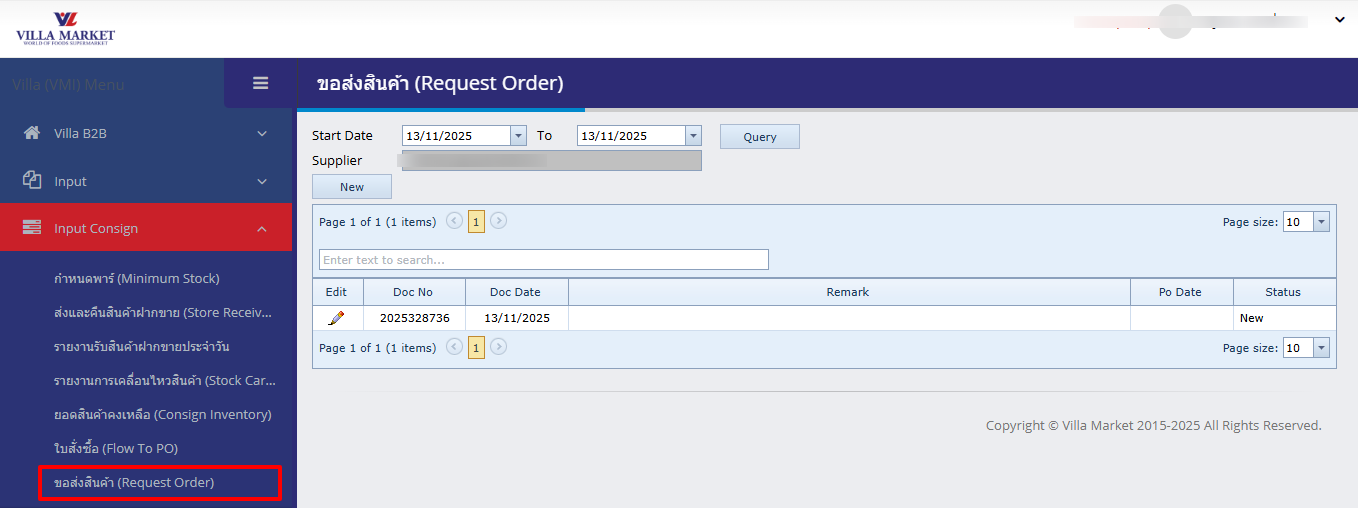This screenshot has height=508, width=1358.
Task: Open กำหนดพาร์ (Minimum Stock) page
Action: tap(136, 278)
